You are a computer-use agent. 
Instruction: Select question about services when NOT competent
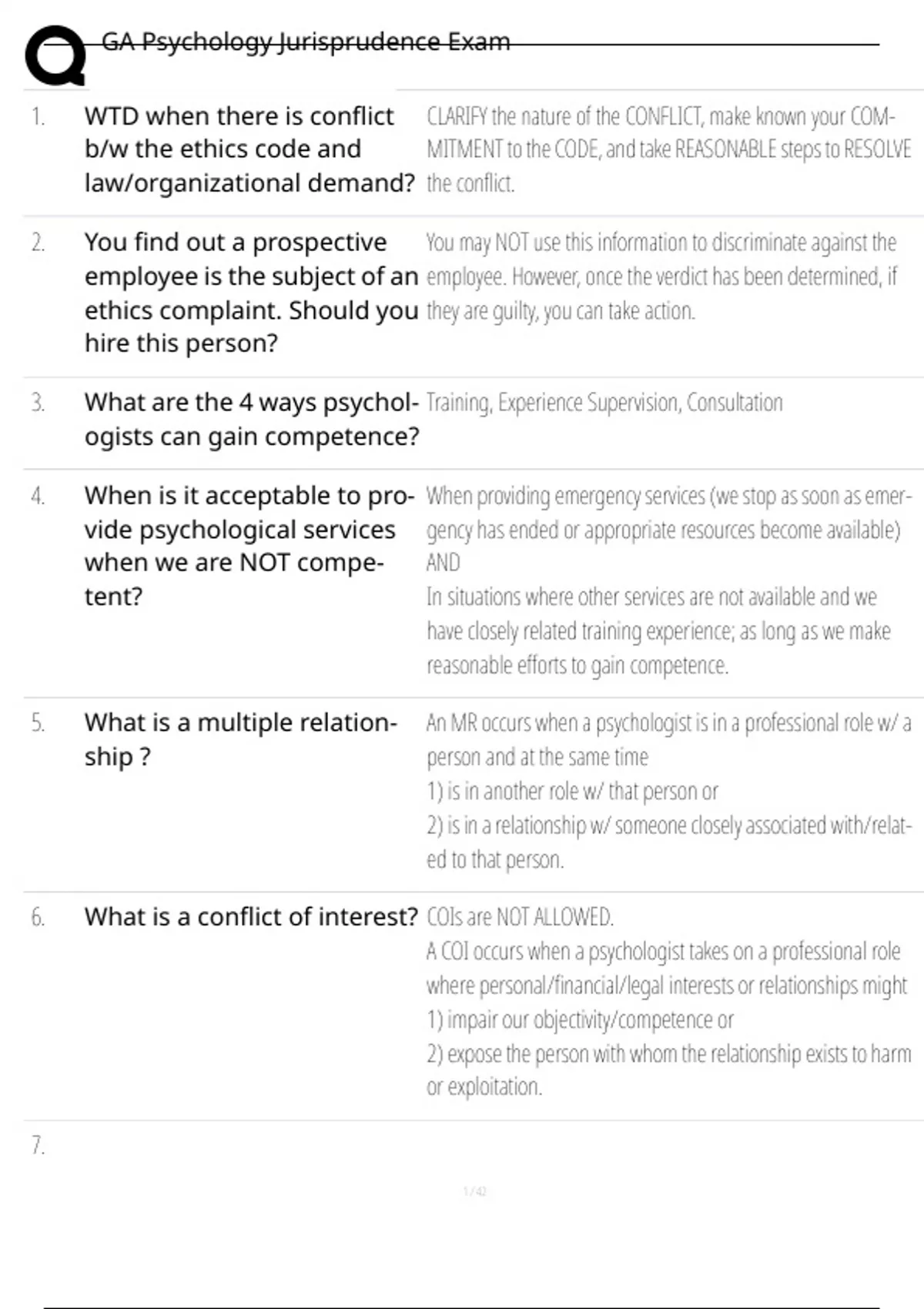(249, 545)
